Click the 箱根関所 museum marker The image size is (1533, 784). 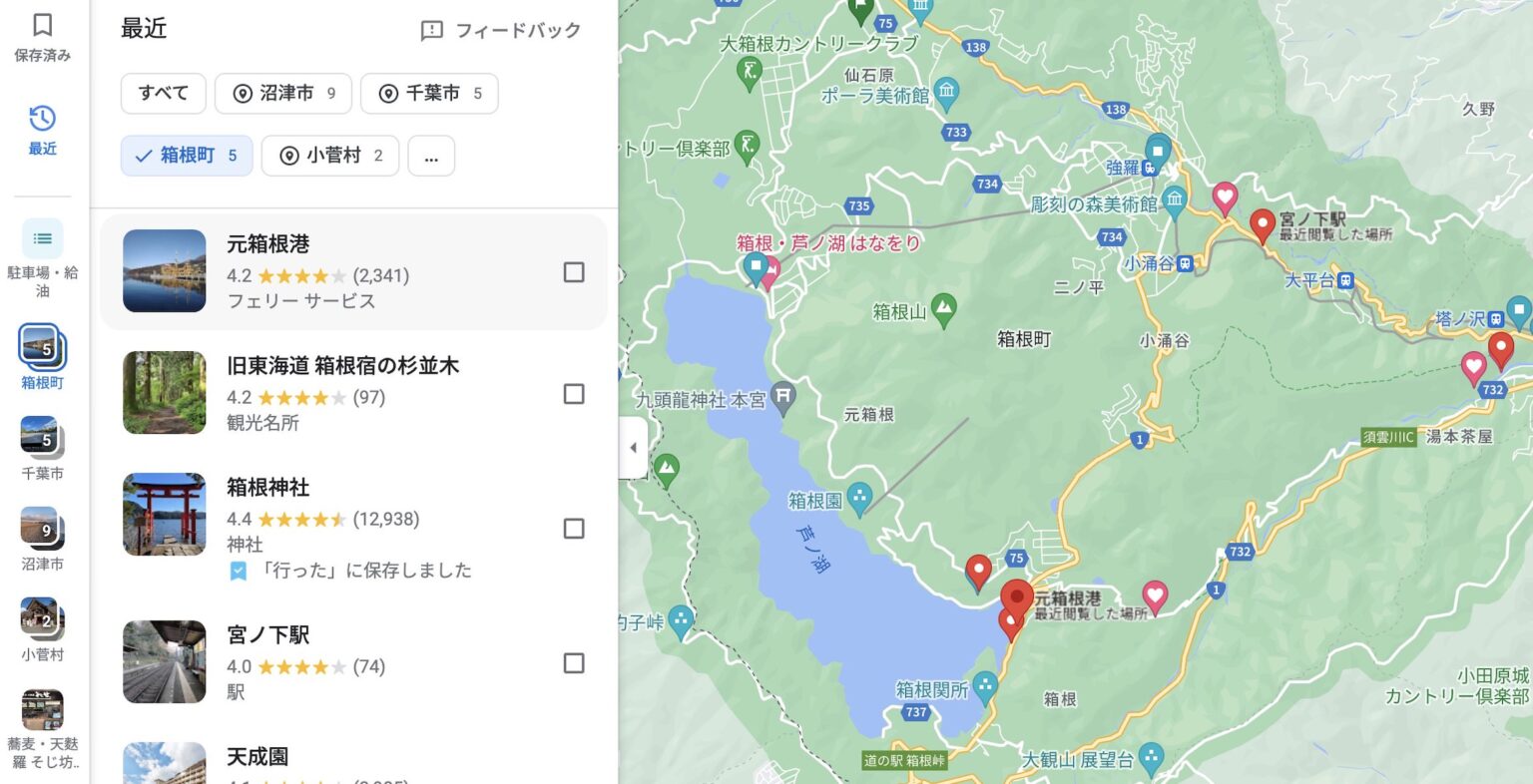pyautogui.click(x=985, y=687)
